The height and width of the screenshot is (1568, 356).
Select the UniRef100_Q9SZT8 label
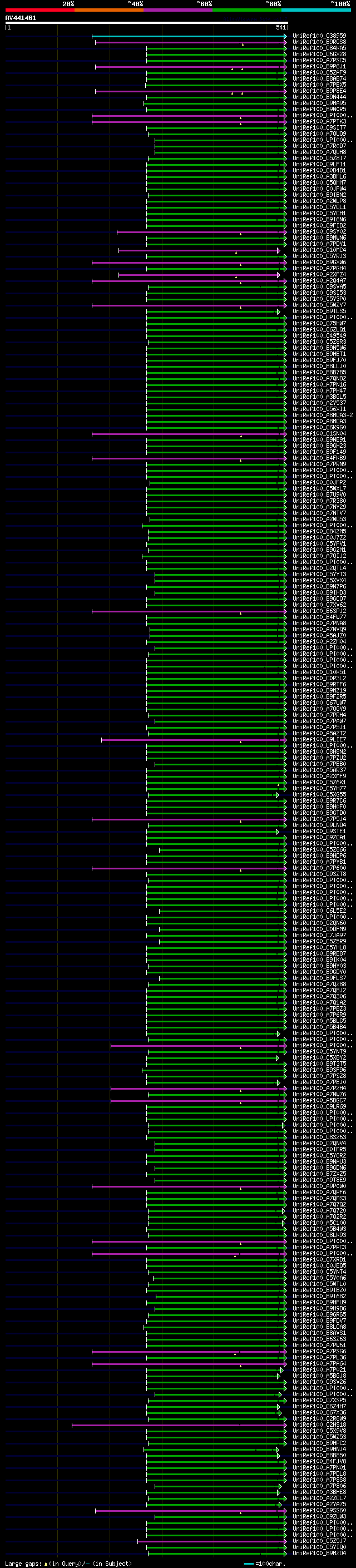point(319,874)
